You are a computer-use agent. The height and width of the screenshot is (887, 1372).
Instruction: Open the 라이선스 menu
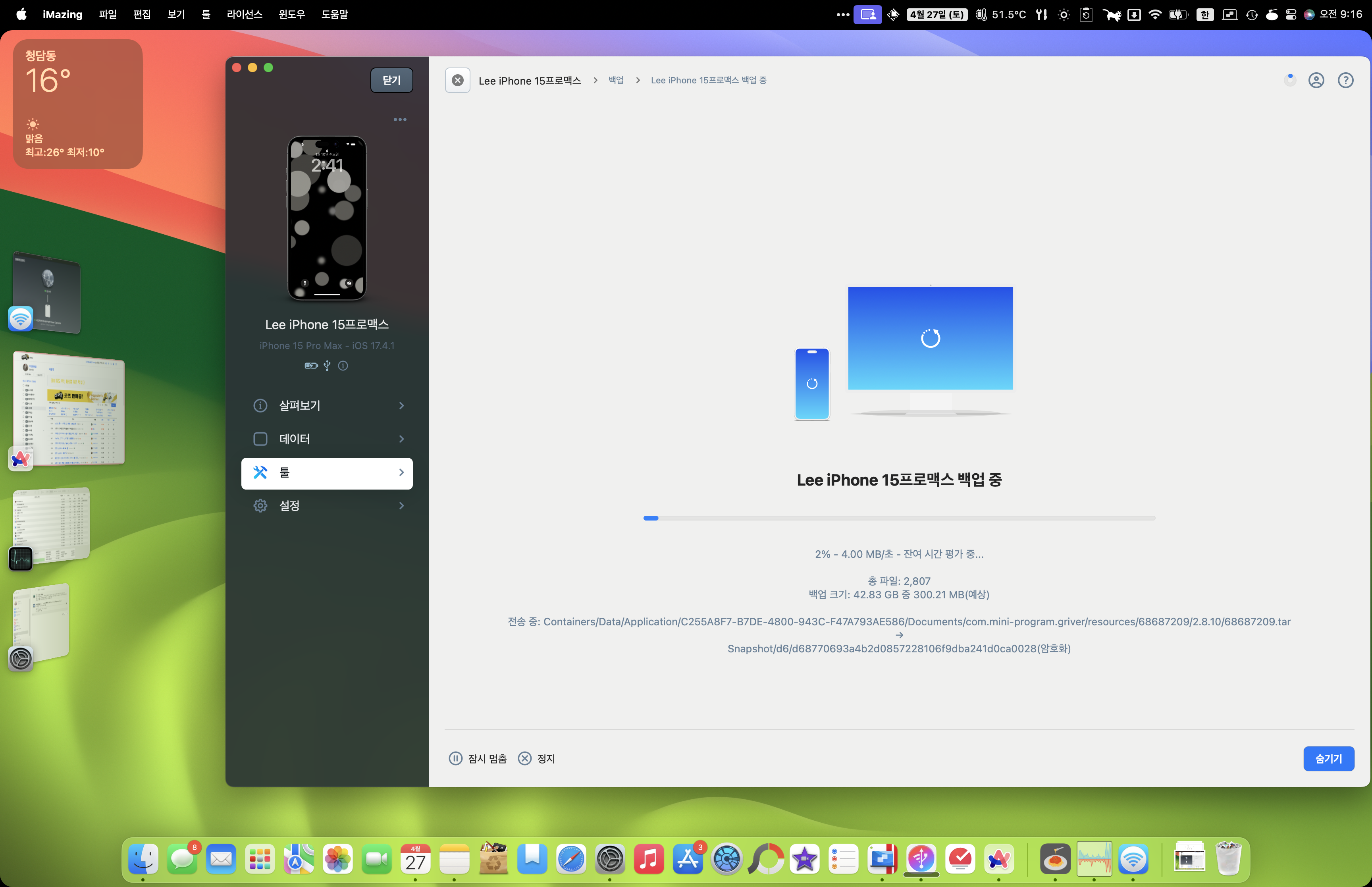(244, 14)
